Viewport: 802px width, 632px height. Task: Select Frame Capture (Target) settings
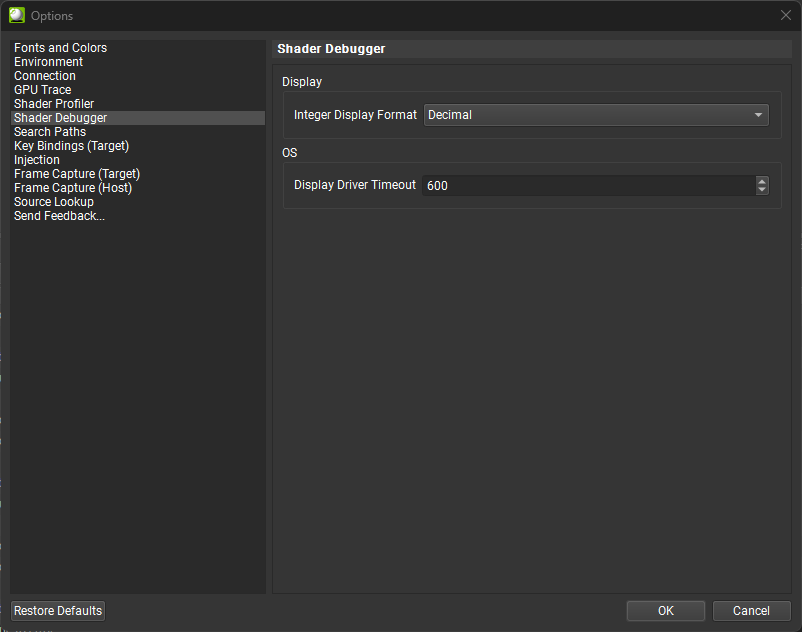click(76, 173)
